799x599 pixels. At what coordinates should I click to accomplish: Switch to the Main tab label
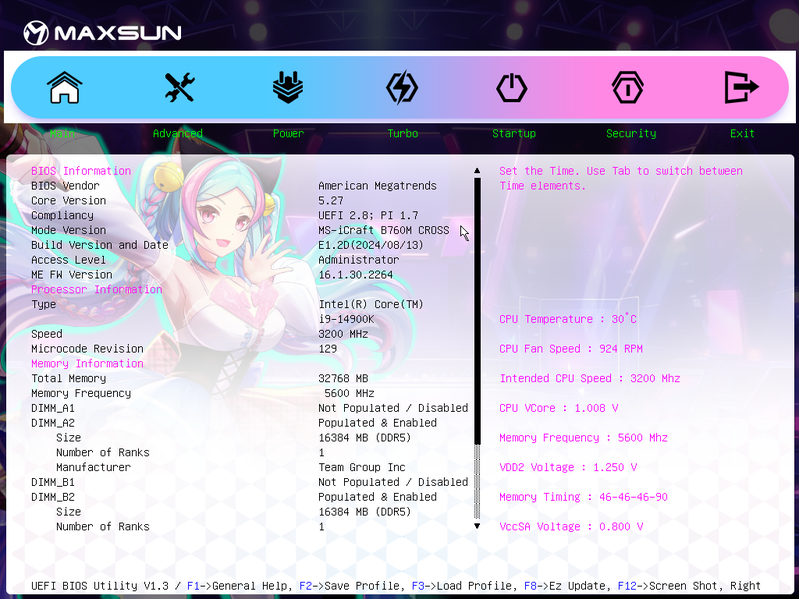[x=62, y=133]
